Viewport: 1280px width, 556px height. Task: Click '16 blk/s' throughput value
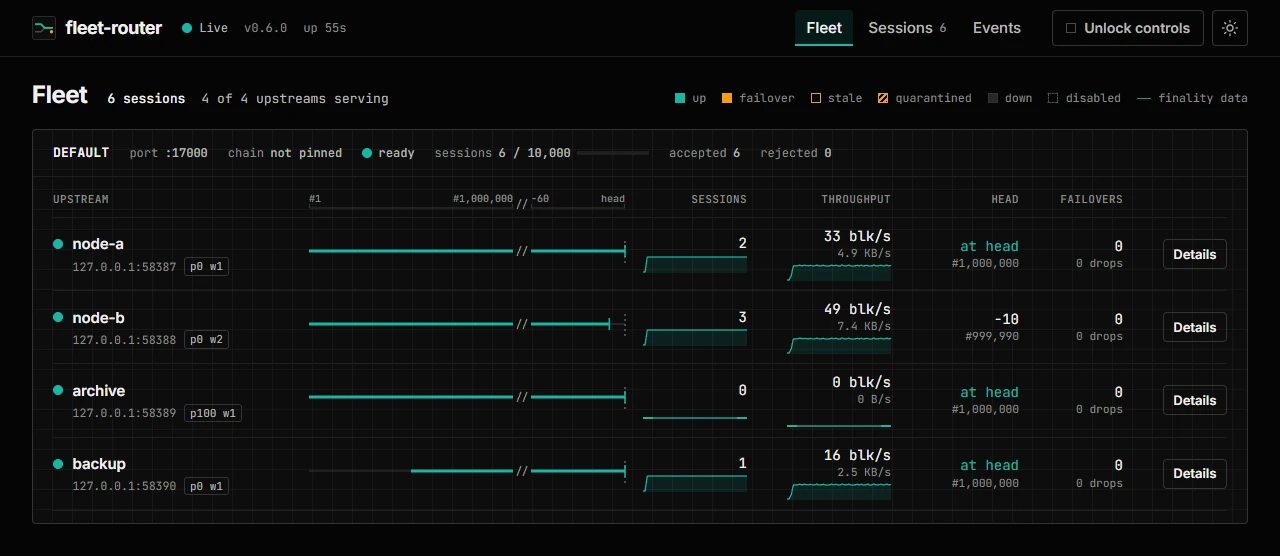pos(857,455)
